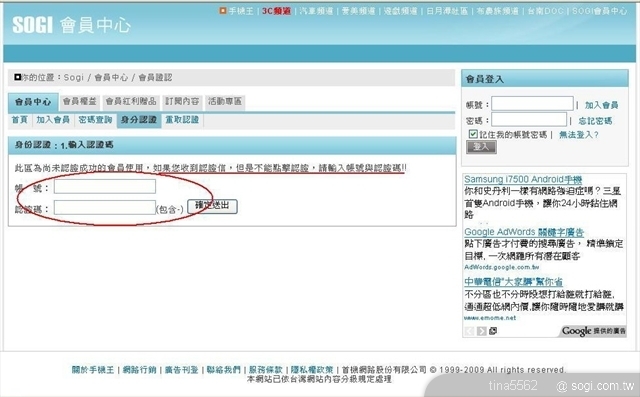This screenshot has height=397, width=640.
Task: Click the small icon beside the ad arrows
Action: click(493, 331)
